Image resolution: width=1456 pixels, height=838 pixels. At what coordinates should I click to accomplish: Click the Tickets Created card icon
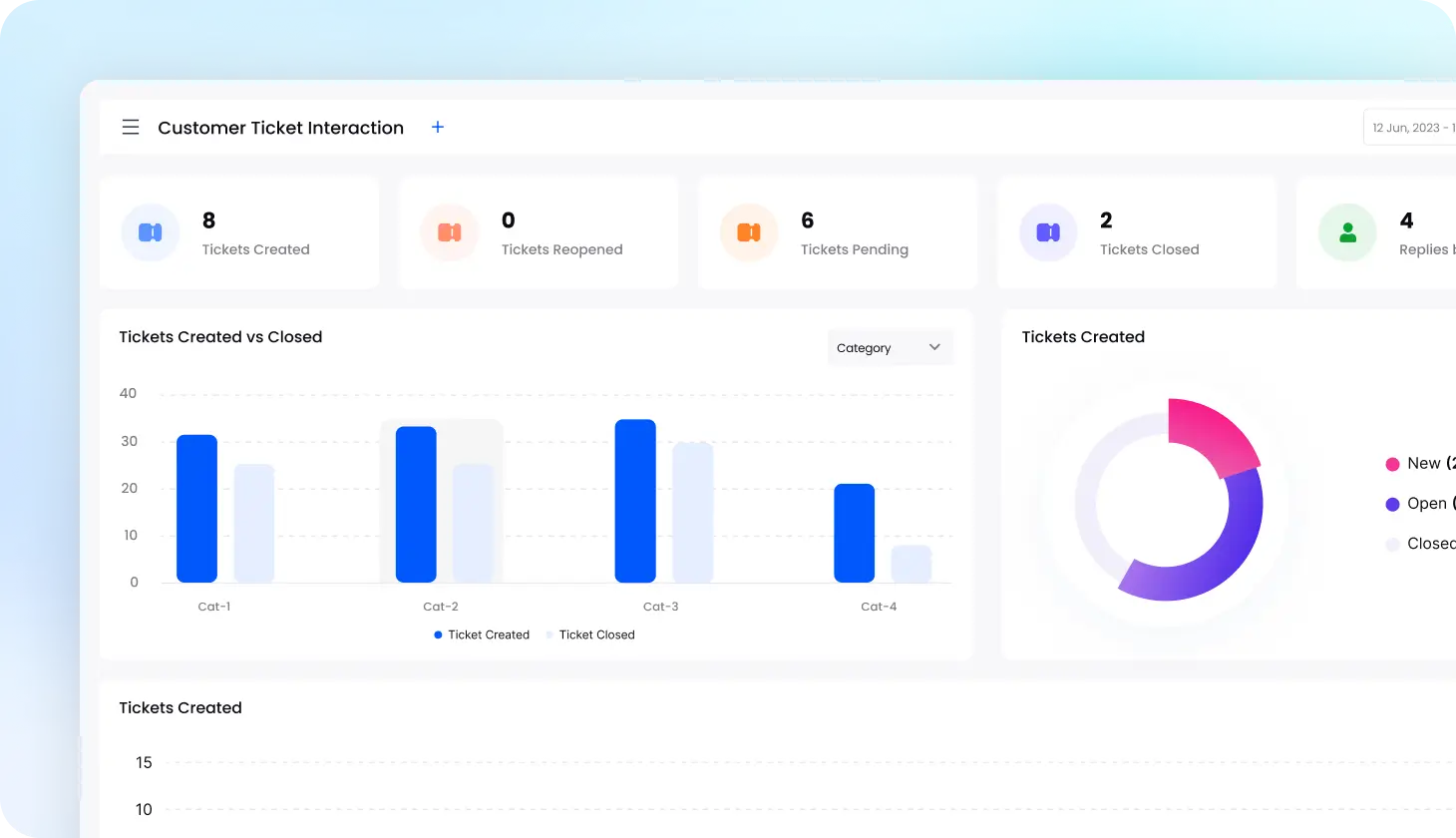[151, 232]
